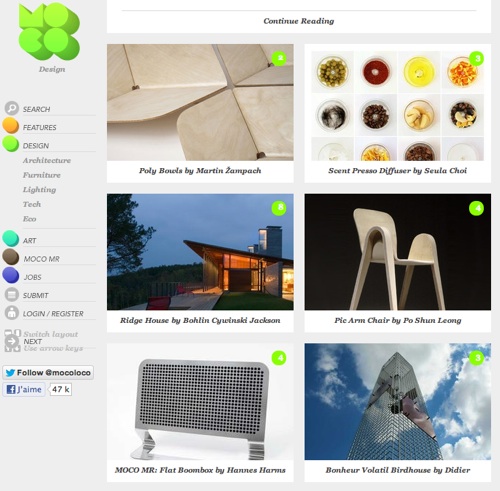Open the Search magnifier icon

coord(12,108)
